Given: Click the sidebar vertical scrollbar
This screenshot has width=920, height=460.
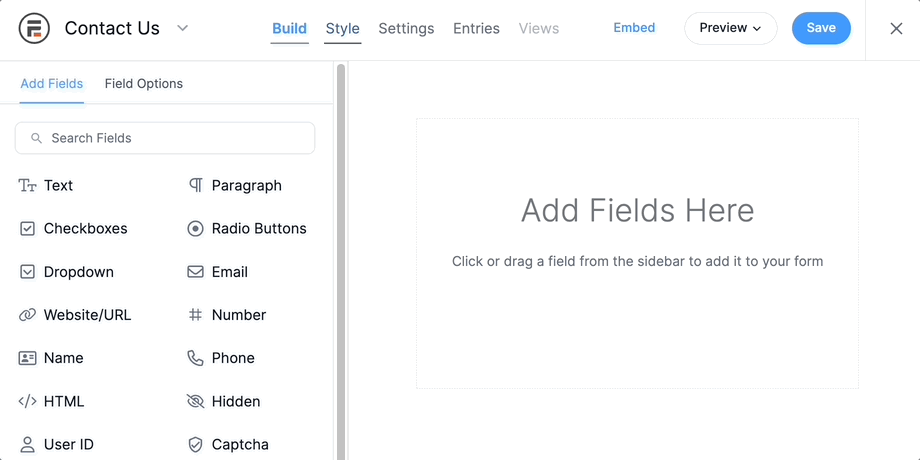Looking at the screenshot, I should click(341, 262).
